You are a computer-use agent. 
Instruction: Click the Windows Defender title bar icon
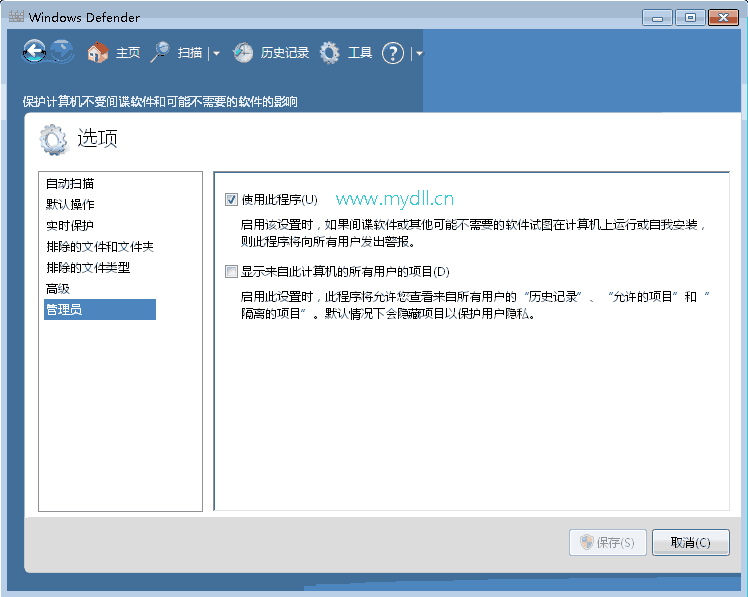click(x=16, y=17)
